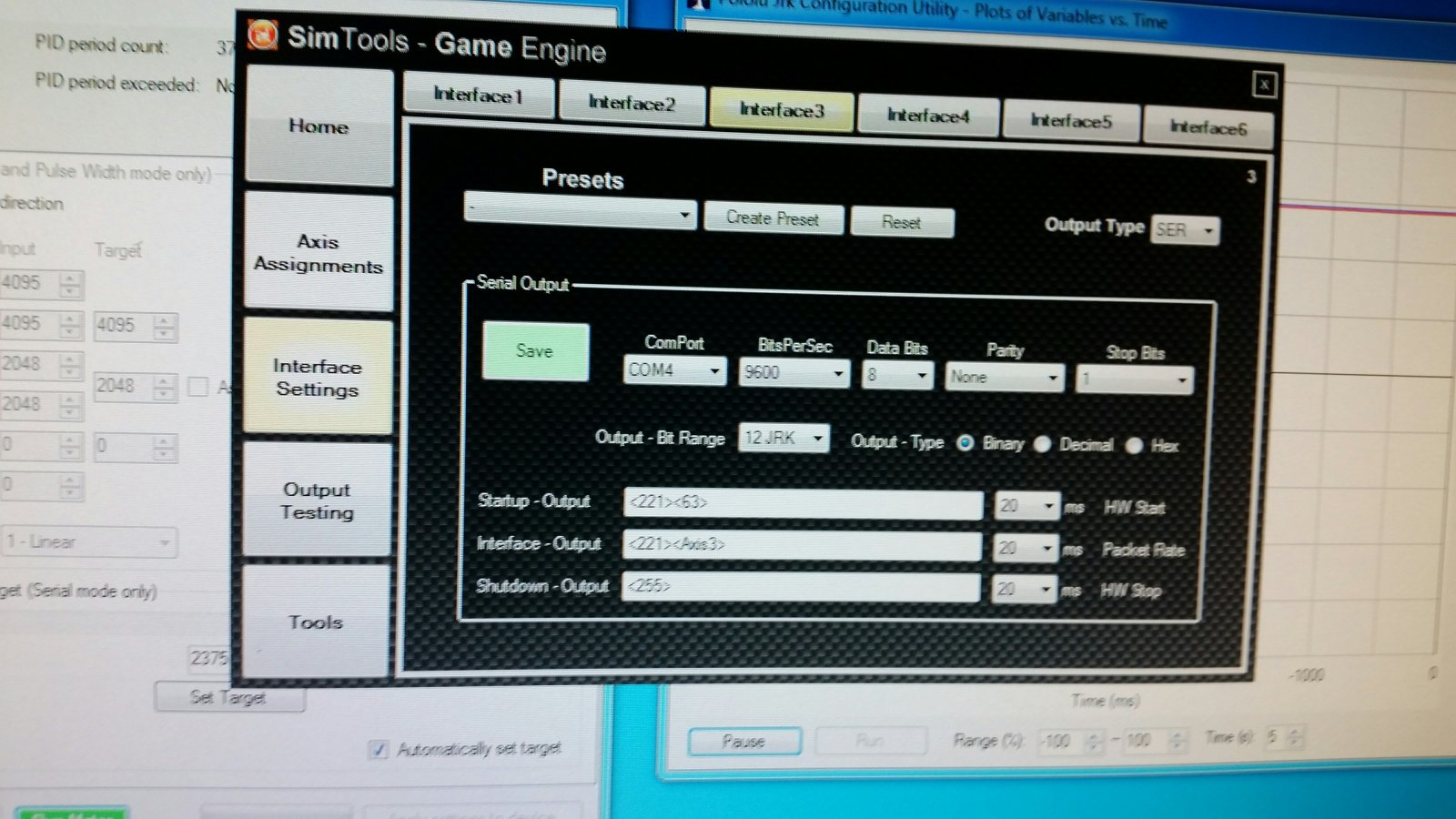Open Interface Settings section
Screen dimensions: 1456x819
click(318, 377)
